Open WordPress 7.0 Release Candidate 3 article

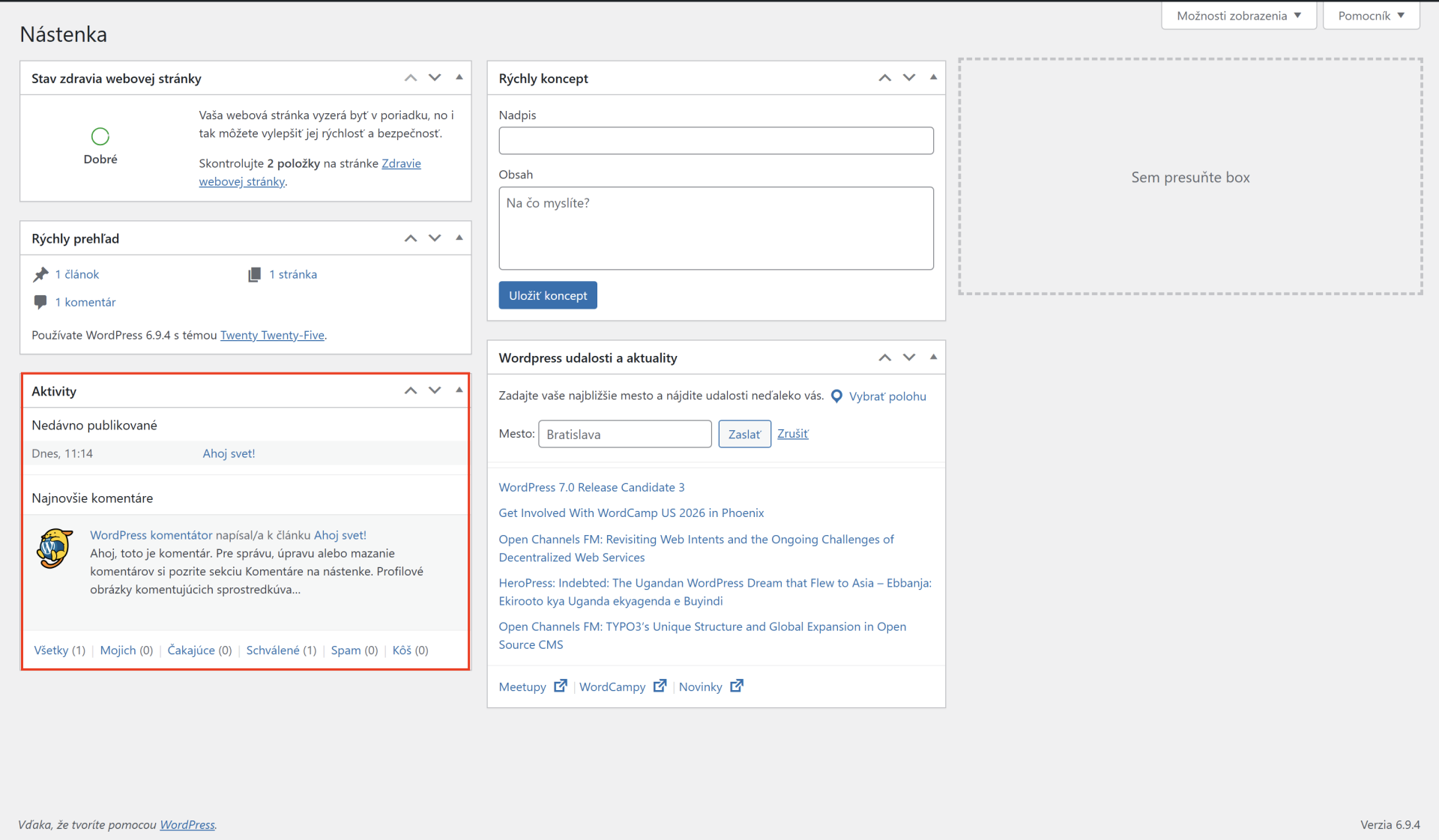tap(591, 487)
